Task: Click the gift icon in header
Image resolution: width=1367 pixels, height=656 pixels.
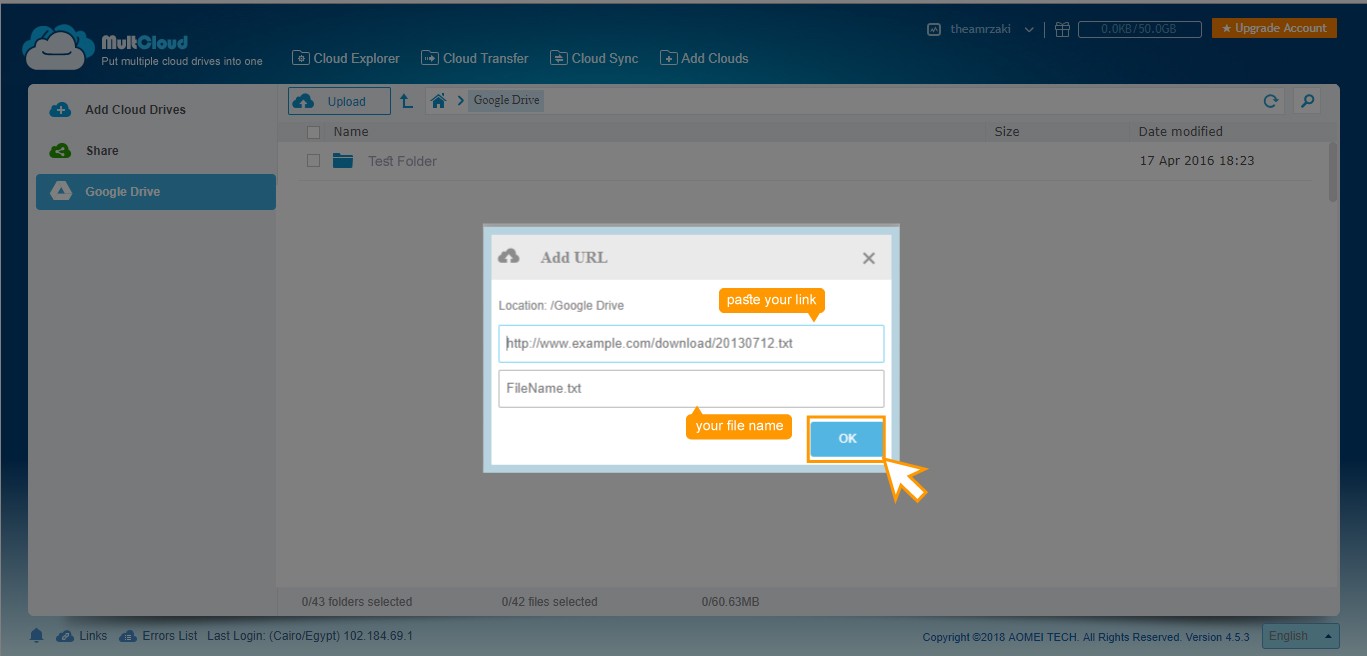Action: point(1062,29)
